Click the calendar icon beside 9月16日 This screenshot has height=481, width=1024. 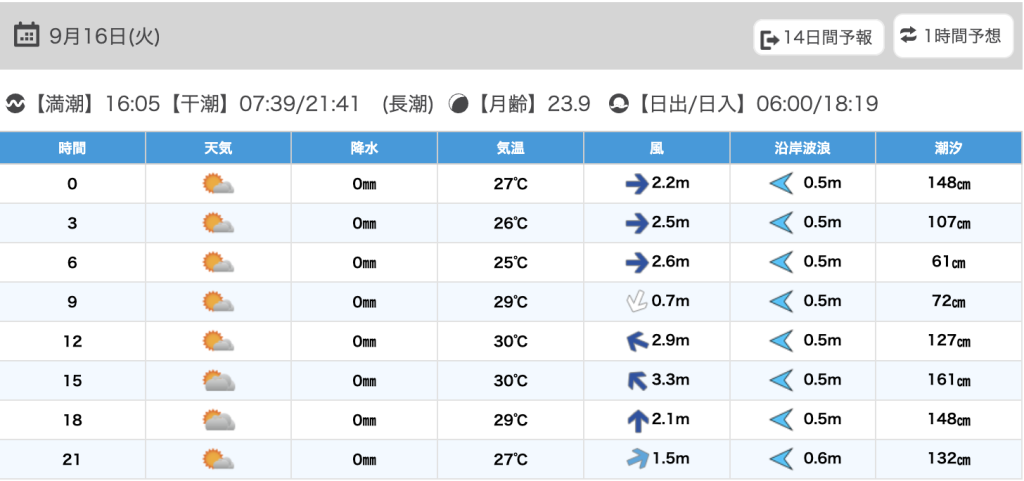point(26,36)
